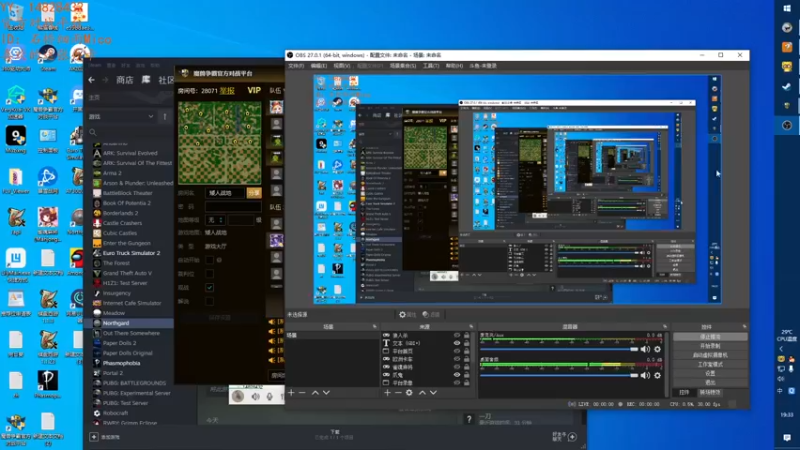The width and height of the screenshot is (800, 450).
Task: Click password input field in battle platform
Action: click(233, 207)
